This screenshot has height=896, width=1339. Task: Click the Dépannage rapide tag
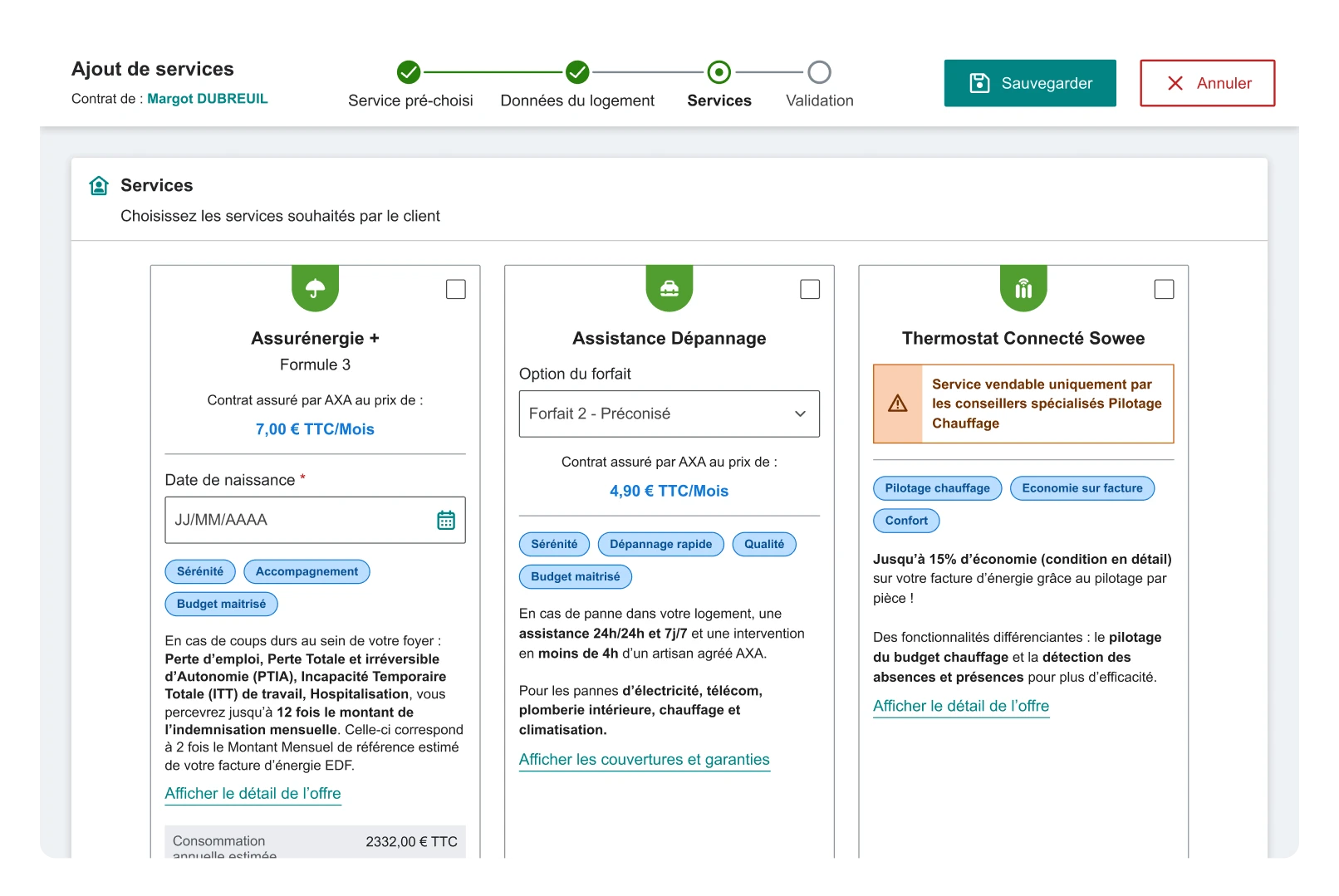coord(661,544)
